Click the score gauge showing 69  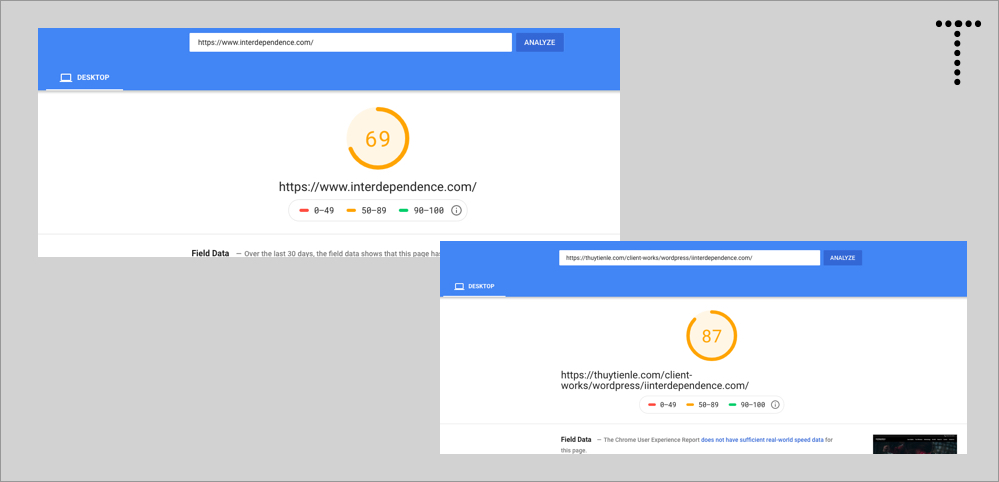pyautogui.click(x=378, y=139)
